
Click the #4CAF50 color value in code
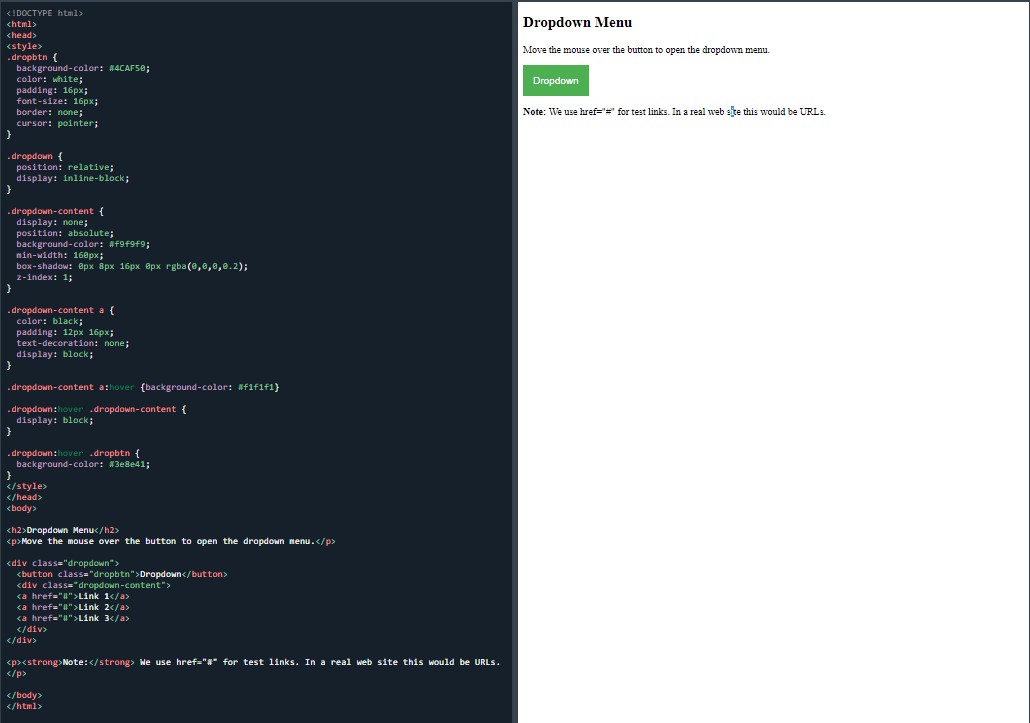(x=129, y=68)
